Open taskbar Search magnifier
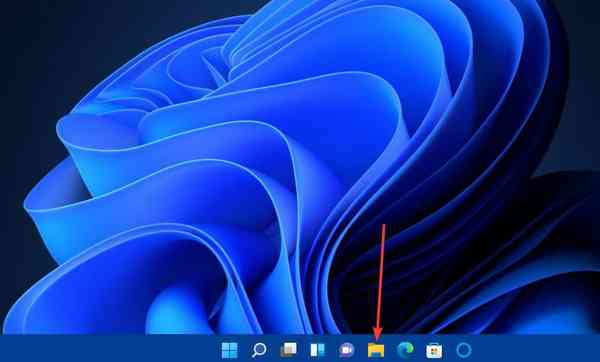The width and height of the screenshot is (600, 362). click(x=259, y=350)
